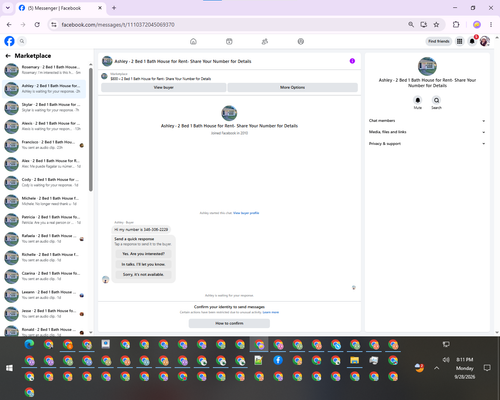Click the Facebook search magnifier icon
The image size is (500, 400).
22,41
